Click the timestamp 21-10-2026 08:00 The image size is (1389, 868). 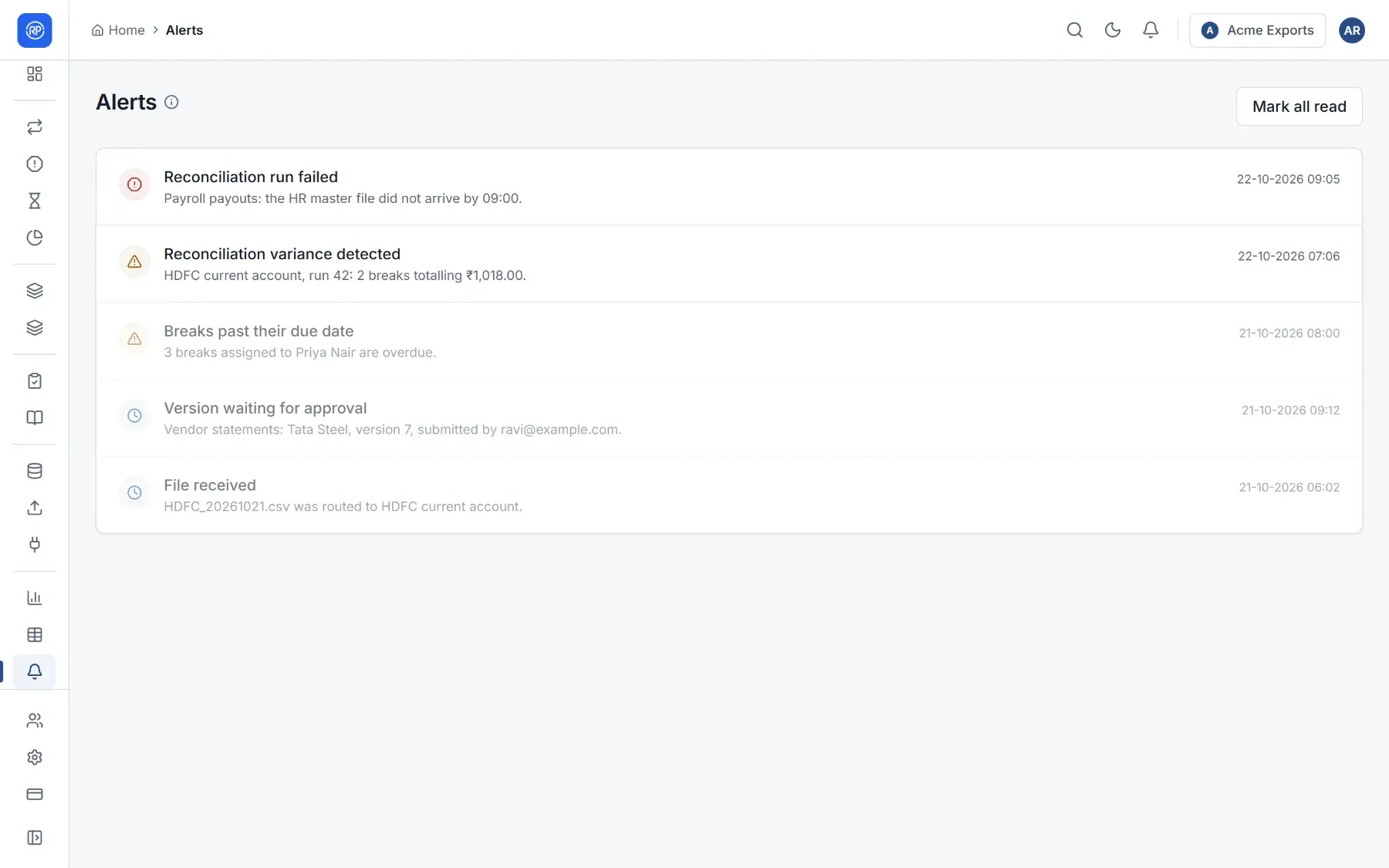pos(1289,333)
